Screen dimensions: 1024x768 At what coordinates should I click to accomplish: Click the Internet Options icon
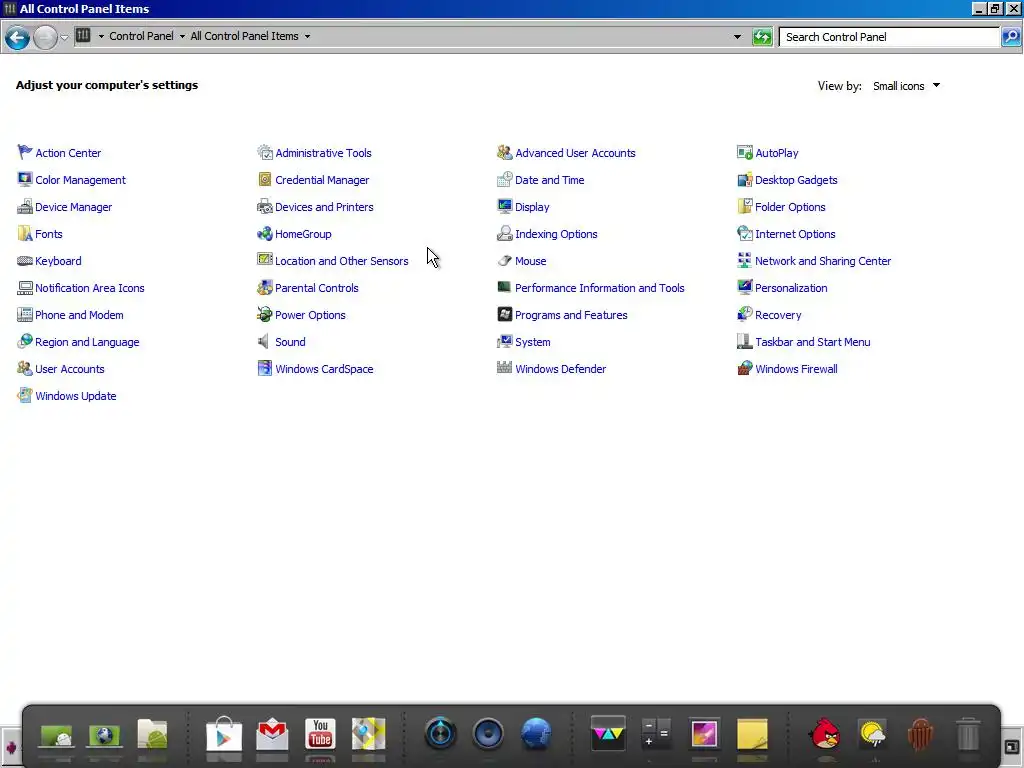pyautogui.click(x=744, y=233)
